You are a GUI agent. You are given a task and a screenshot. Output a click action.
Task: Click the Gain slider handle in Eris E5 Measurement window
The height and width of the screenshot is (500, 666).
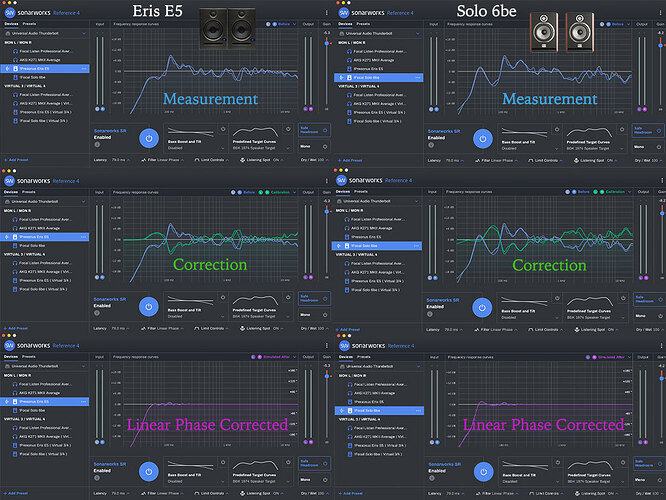click(x=327, y=43)
